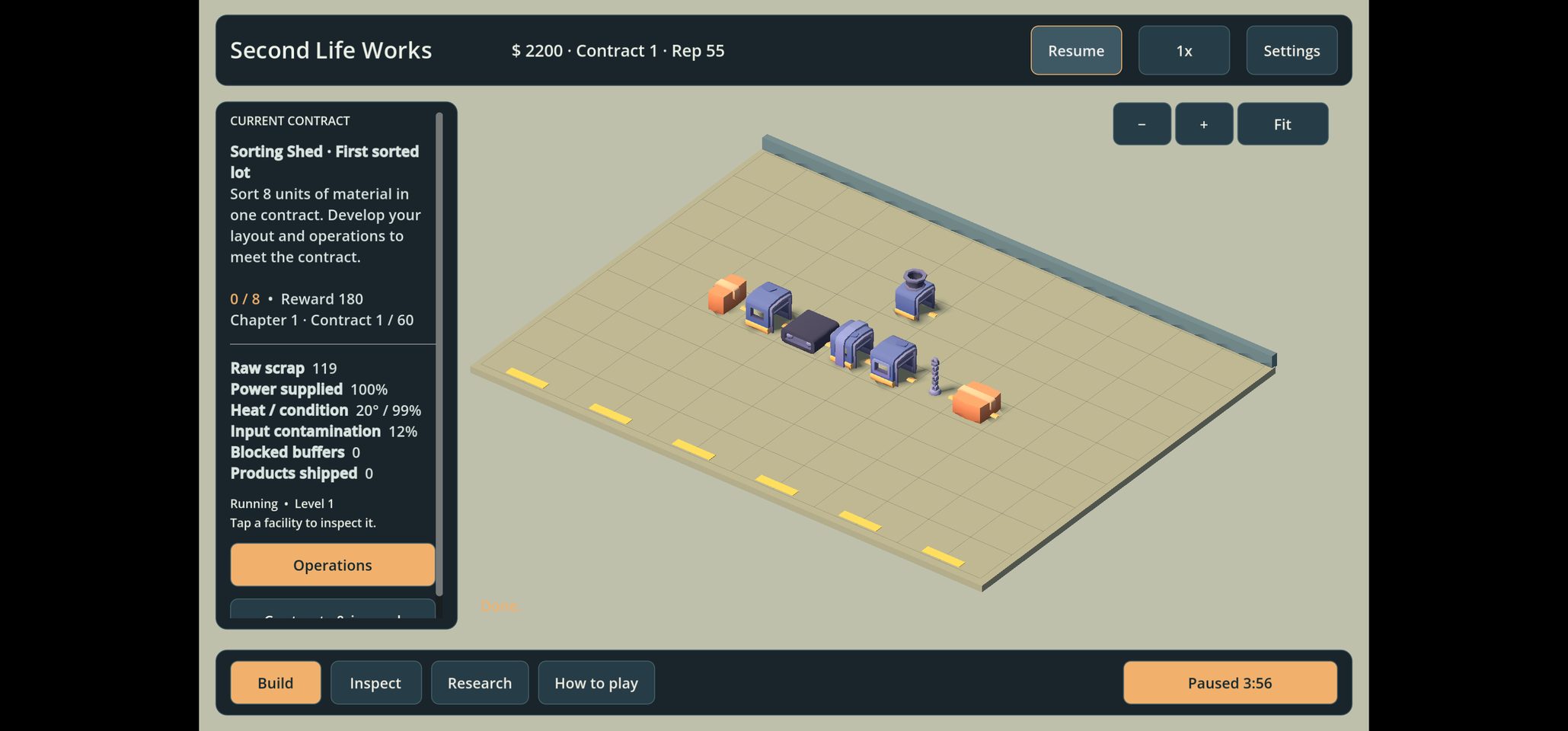Click the Running • Level 1 status
The image size is (1568, 731).
tap(282, 503)
